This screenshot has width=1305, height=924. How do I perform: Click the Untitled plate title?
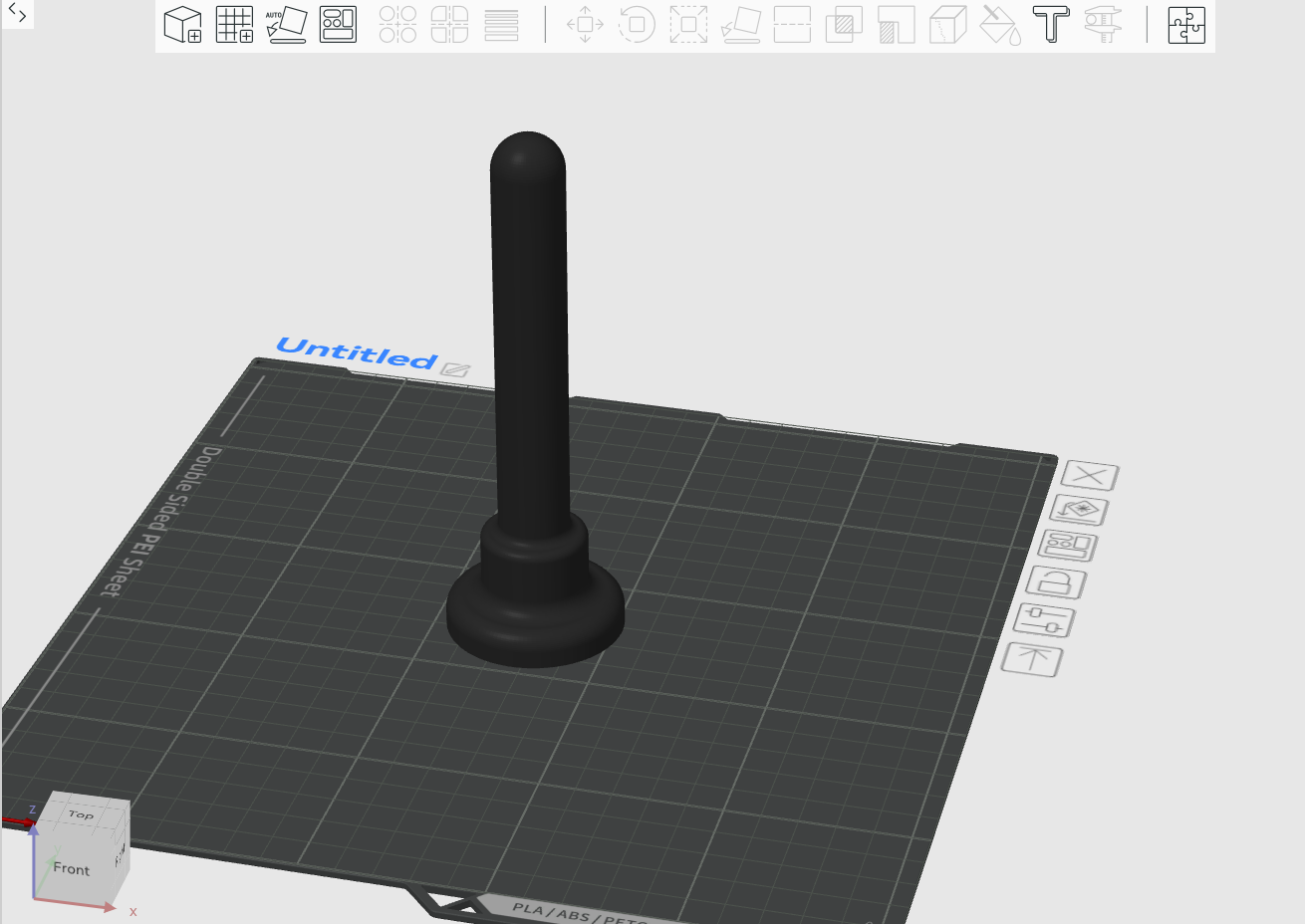point(357,353)
